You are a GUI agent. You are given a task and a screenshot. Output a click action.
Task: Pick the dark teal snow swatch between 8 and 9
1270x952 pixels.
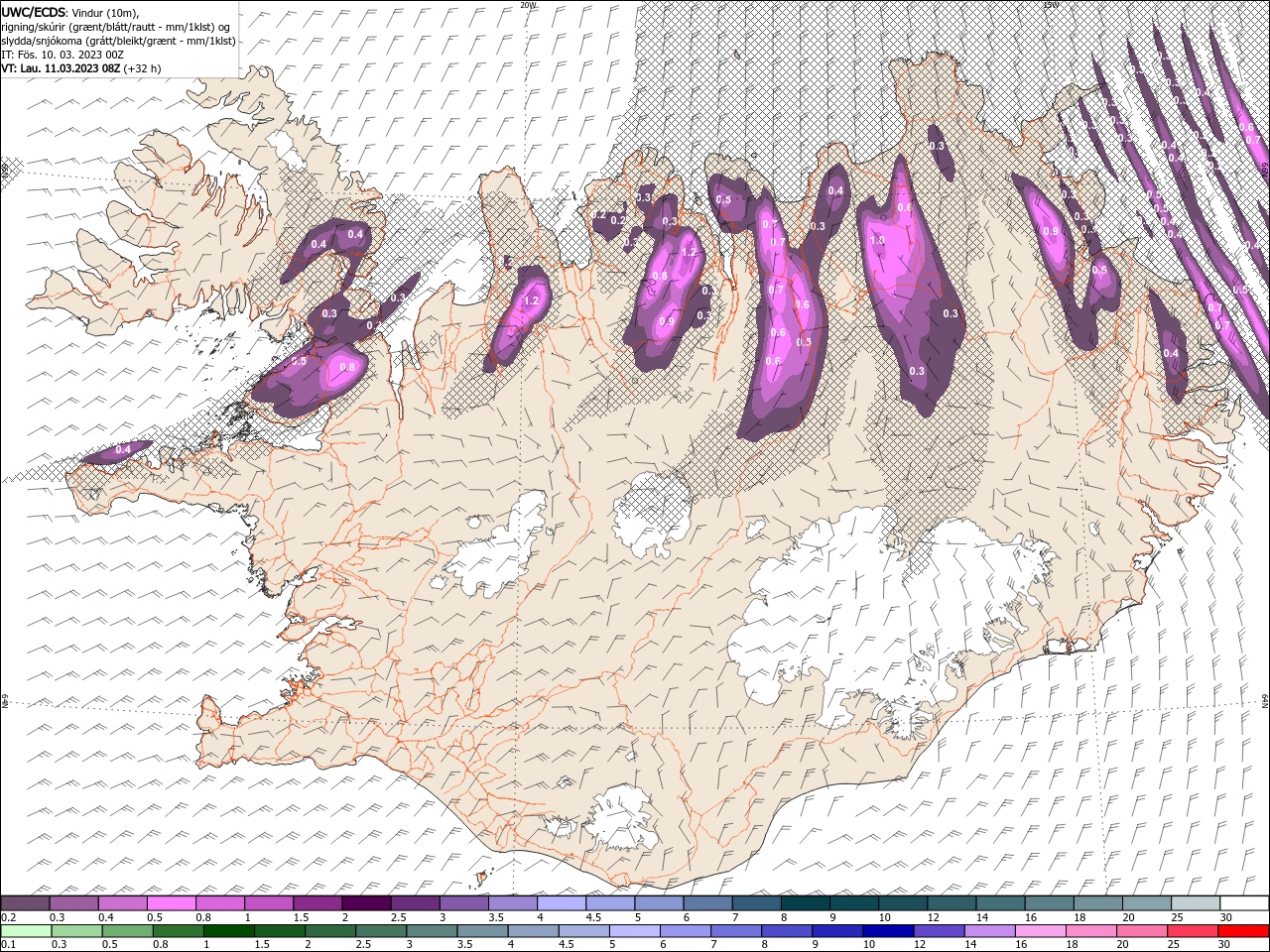[x=805, y=903]
